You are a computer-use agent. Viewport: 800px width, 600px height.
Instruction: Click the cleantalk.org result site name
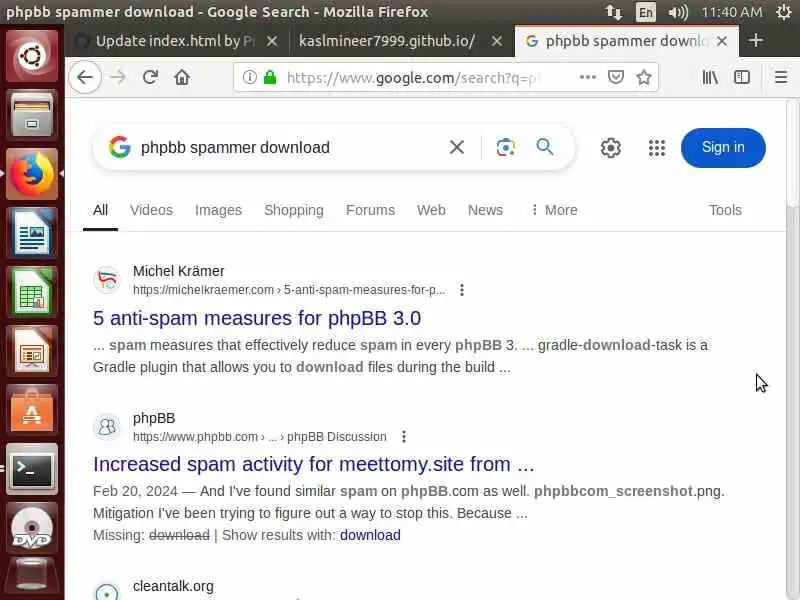coord(173,586)
